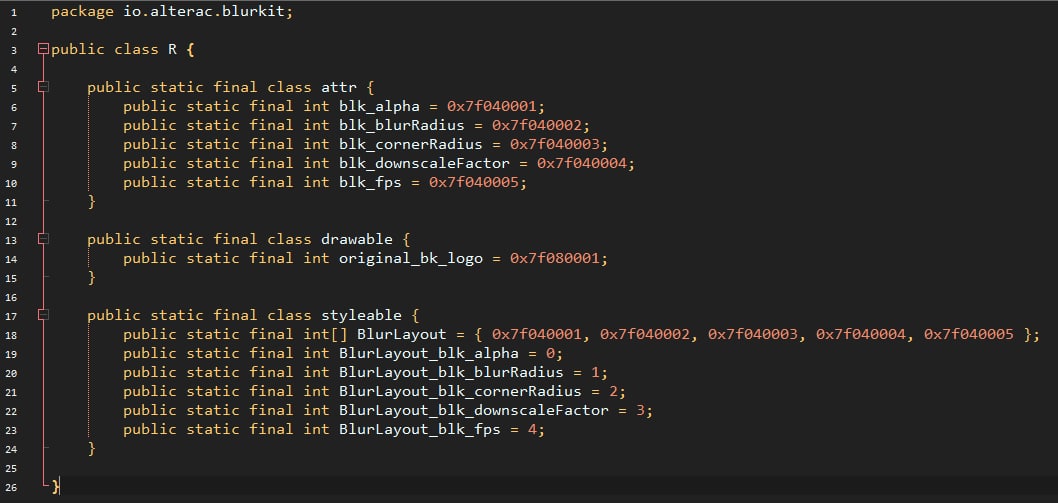Click the value 0x7f040001 on line 6
Viewport: 1058px width, 503px height.
pos(492,107)
